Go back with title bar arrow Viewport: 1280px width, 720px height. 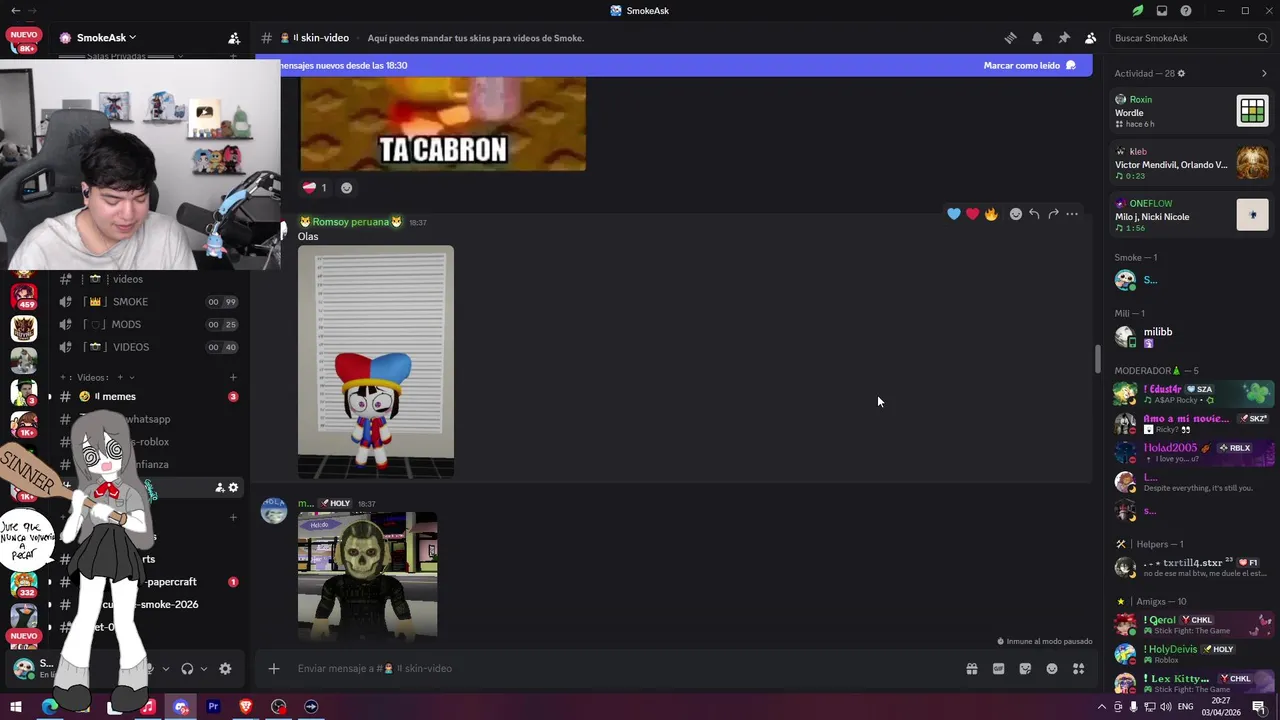[15, 11]
